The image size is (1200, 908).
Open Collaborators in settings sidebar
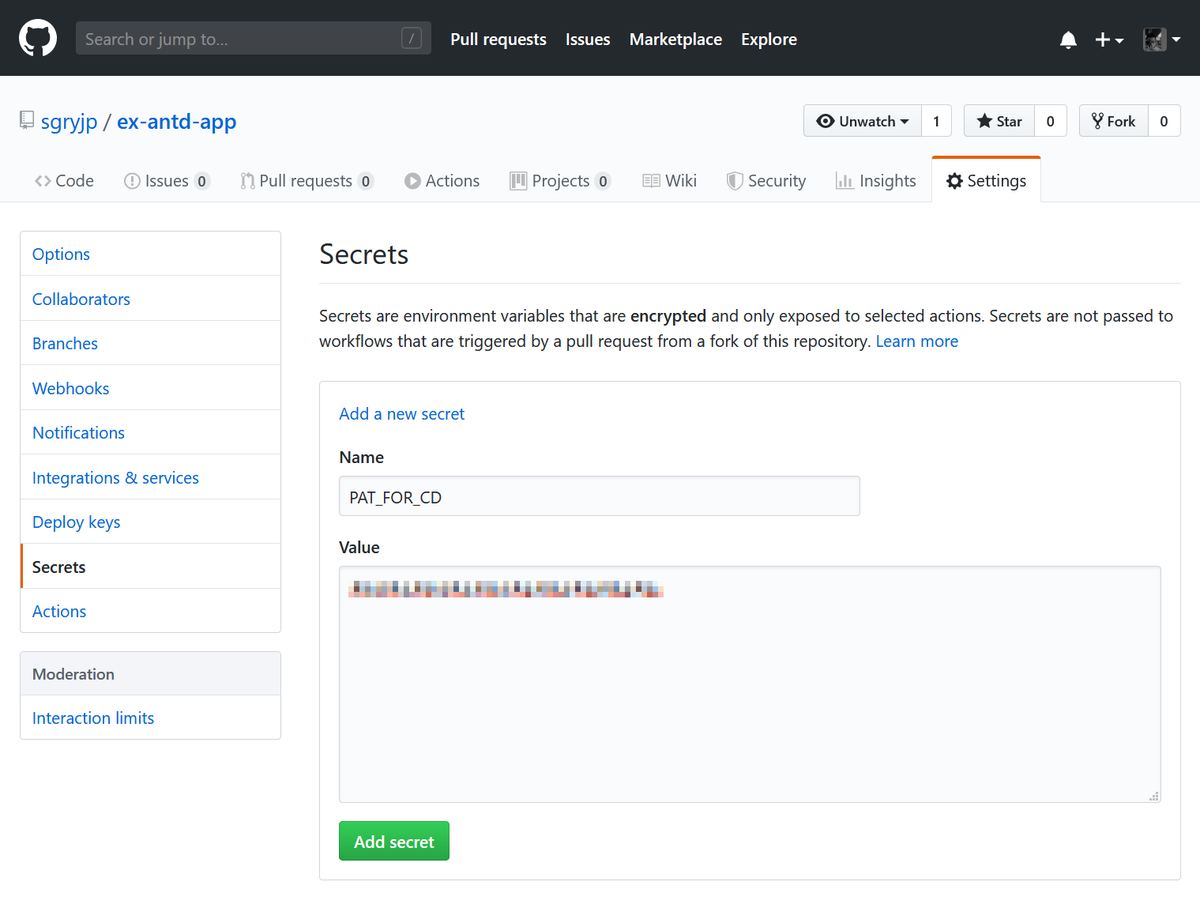pyautogui.click(x=150, y=299)
